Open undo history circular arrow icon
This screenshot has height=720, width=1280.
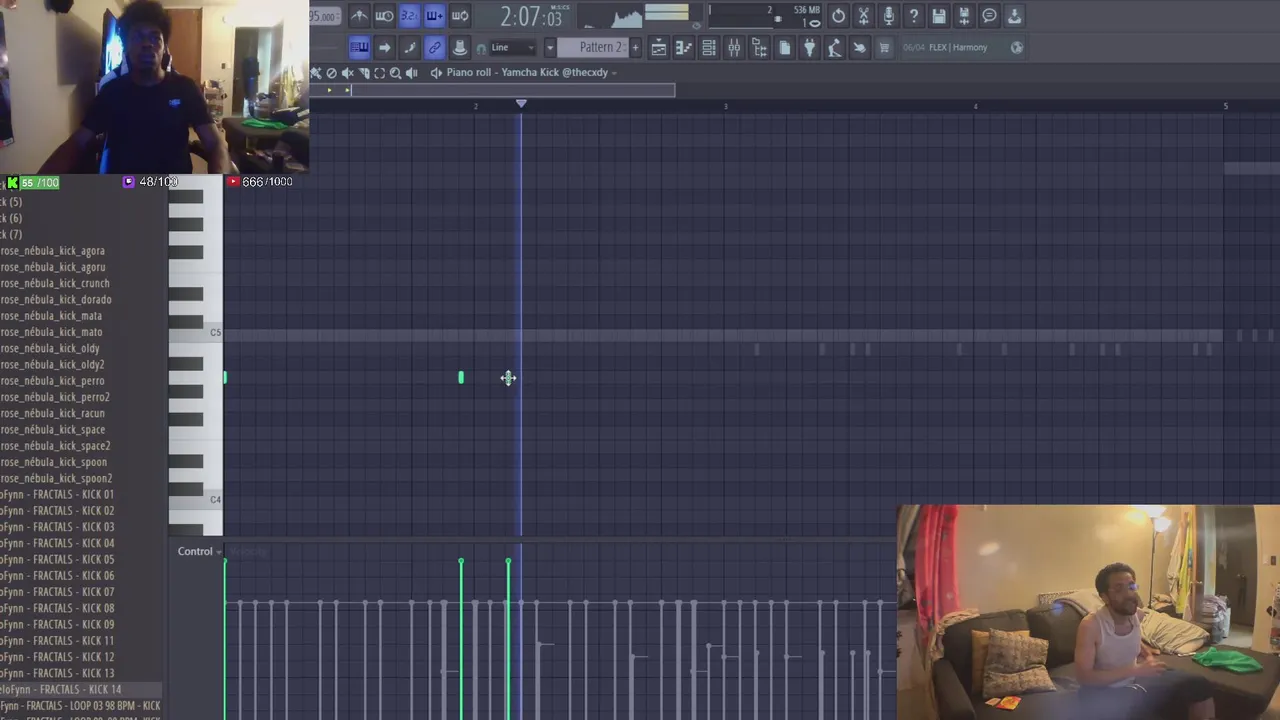(x=838, y=16)
